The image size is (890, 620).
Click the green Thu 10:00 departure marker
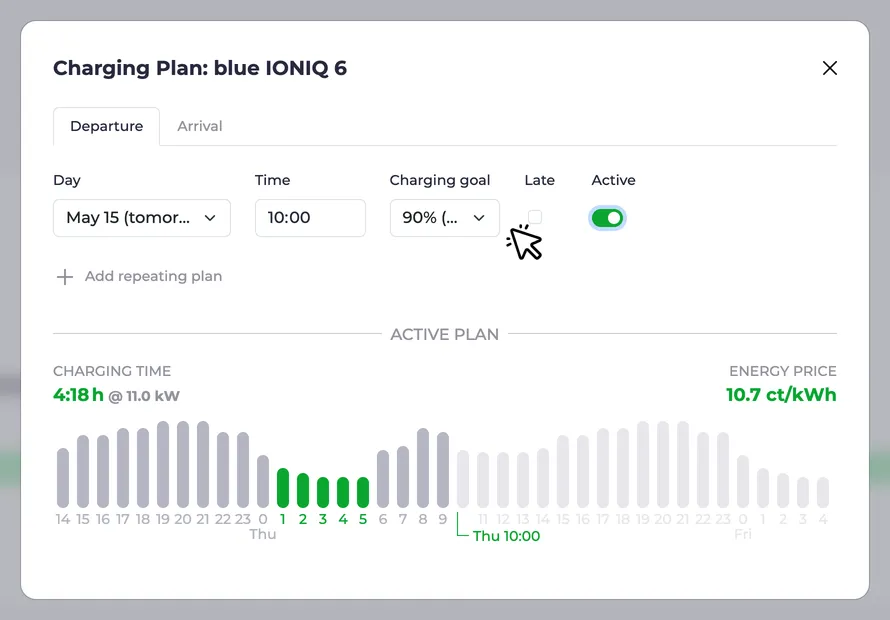[506, 536]
